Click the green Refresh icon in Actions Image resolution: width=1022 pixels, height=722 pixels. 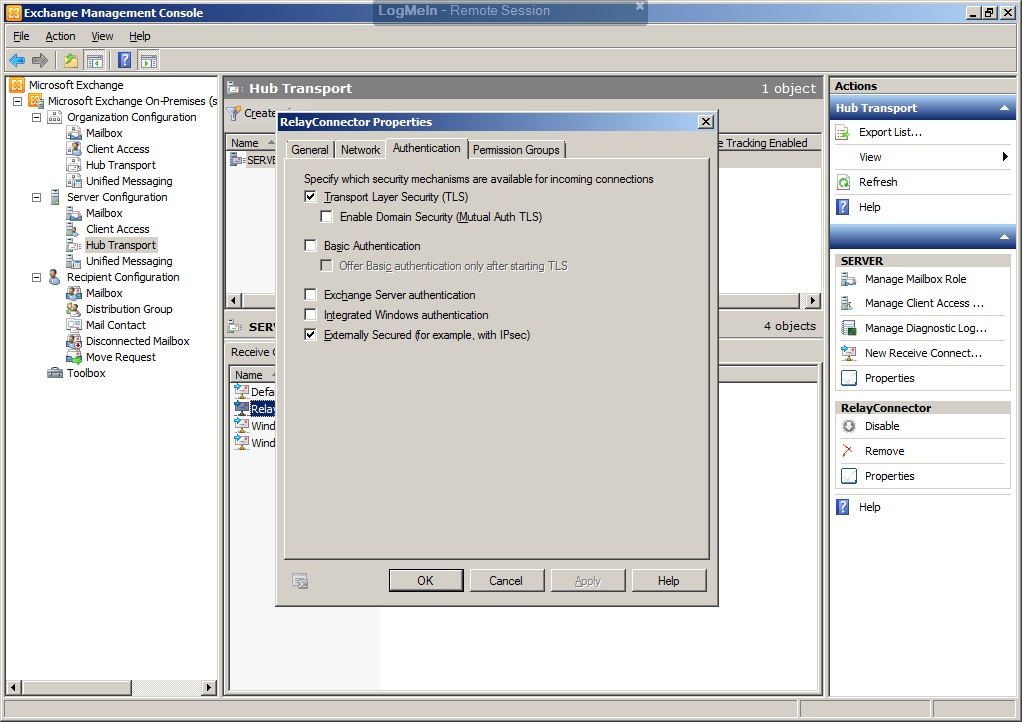843,182
